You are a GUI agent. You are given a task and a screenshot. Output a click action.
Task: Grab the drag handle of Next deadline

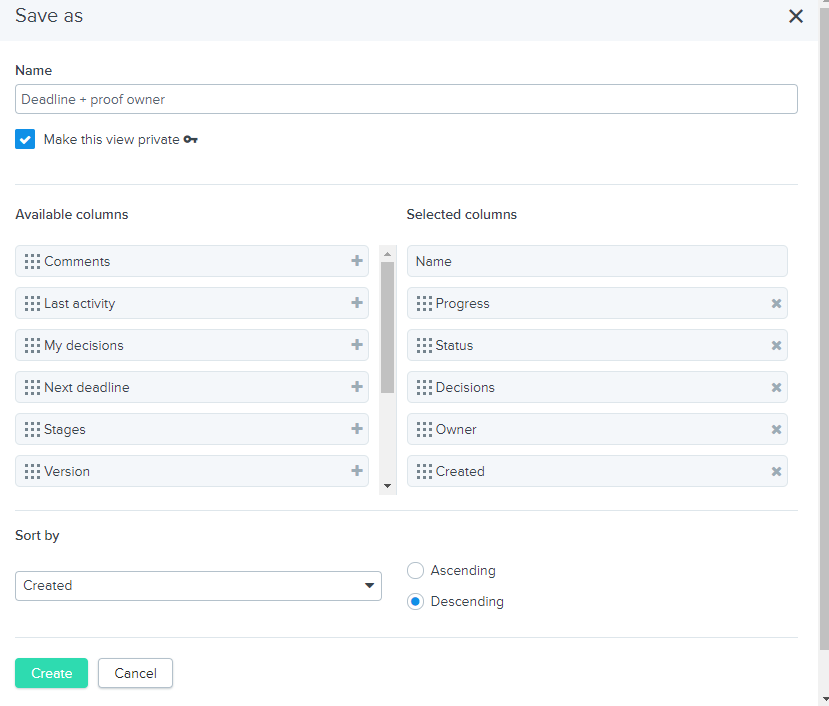tap(32, 387)
